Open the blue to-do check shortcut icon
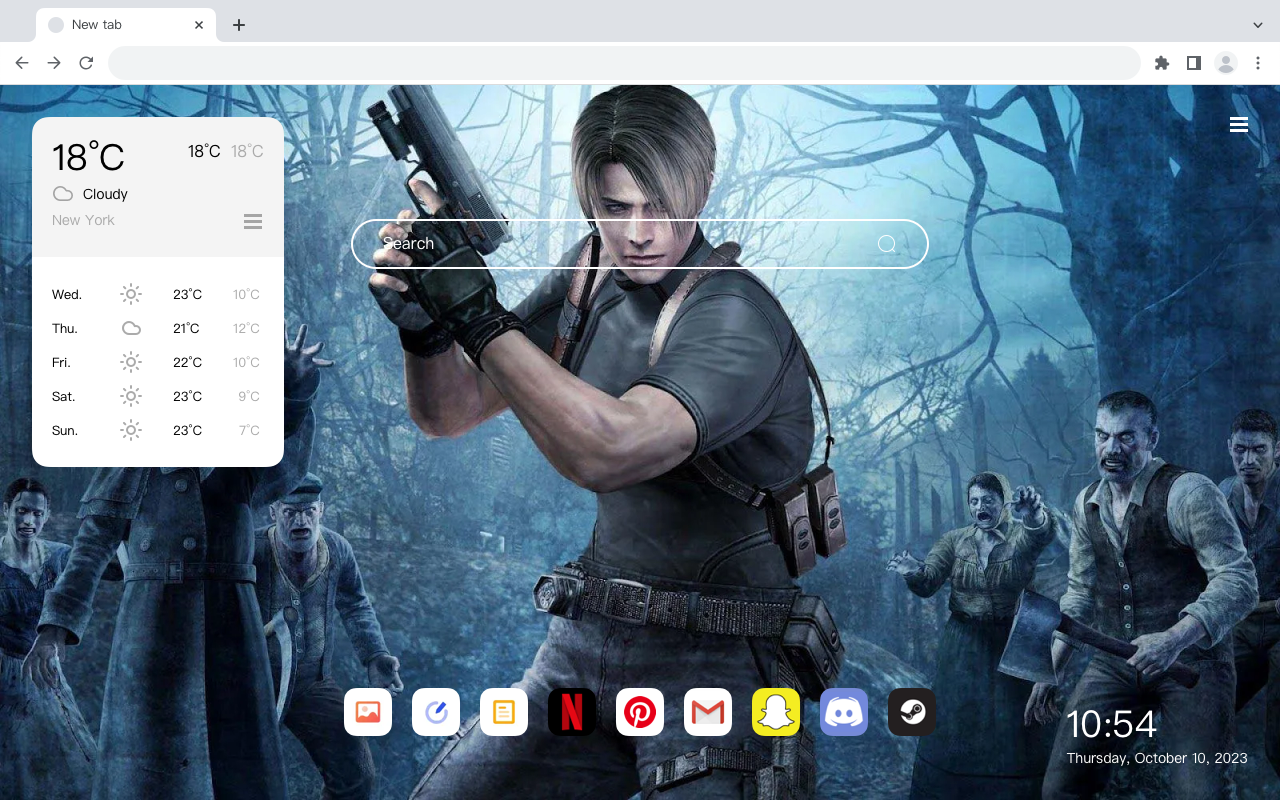Viewport: 1280px width, 800px height. 436,712
